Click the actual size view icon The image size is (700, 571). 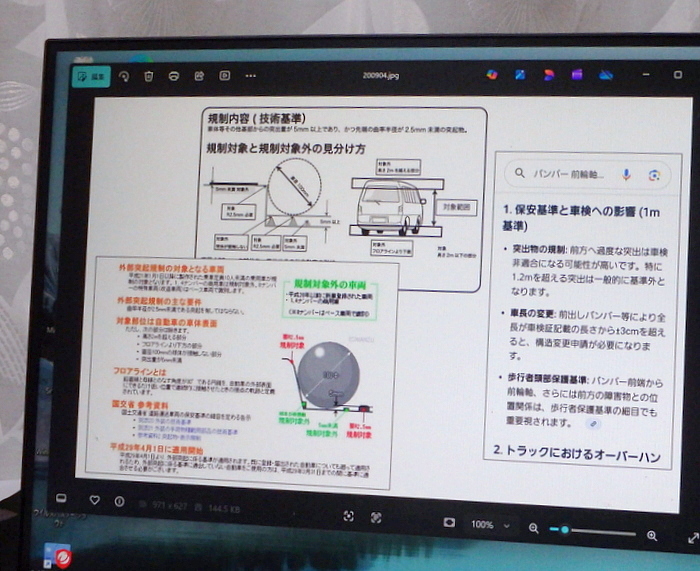(377, 517)
